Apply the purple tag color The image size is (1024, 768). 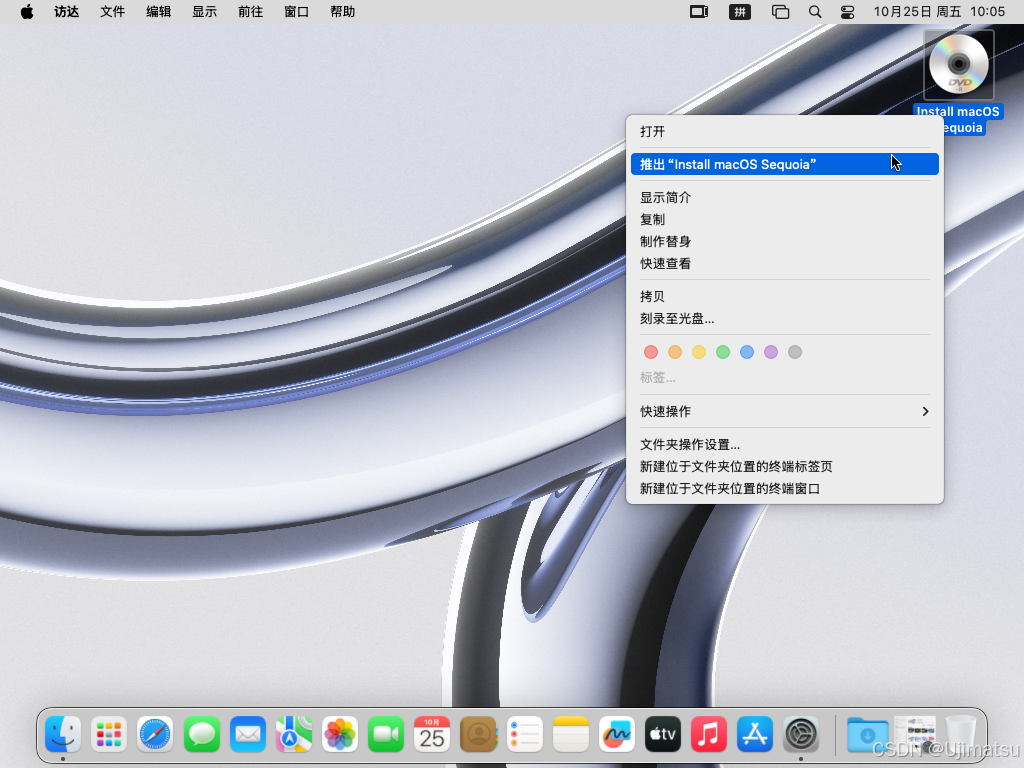771,352
